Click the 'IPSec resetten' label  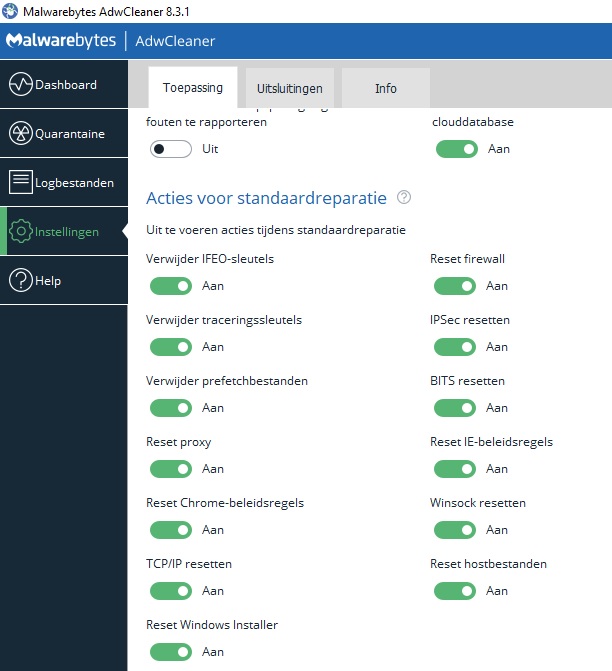(470, 320)
